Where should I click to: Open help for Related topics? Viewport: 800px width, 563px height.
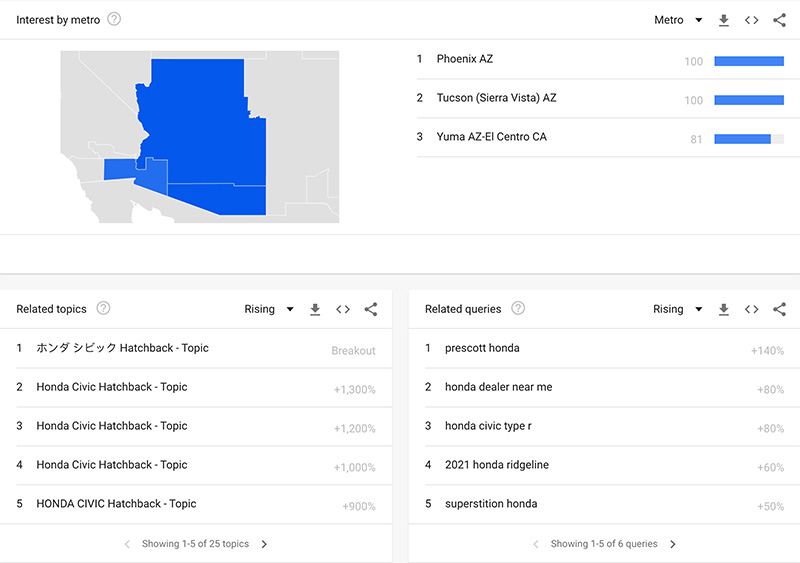pos(104,308)
